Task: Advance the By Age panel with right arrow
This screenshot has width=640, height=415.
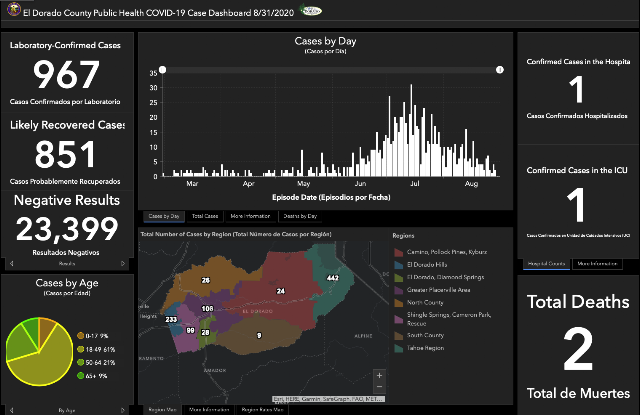Action: [x=123, y=410]
